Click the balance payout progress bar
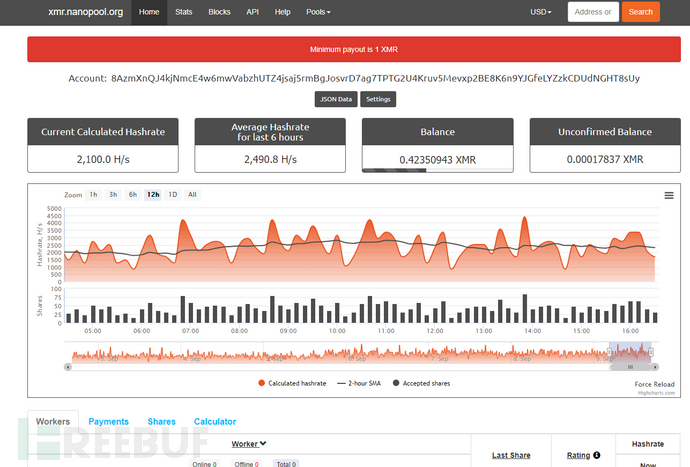 pyautogui.click(x=437, y=170)
